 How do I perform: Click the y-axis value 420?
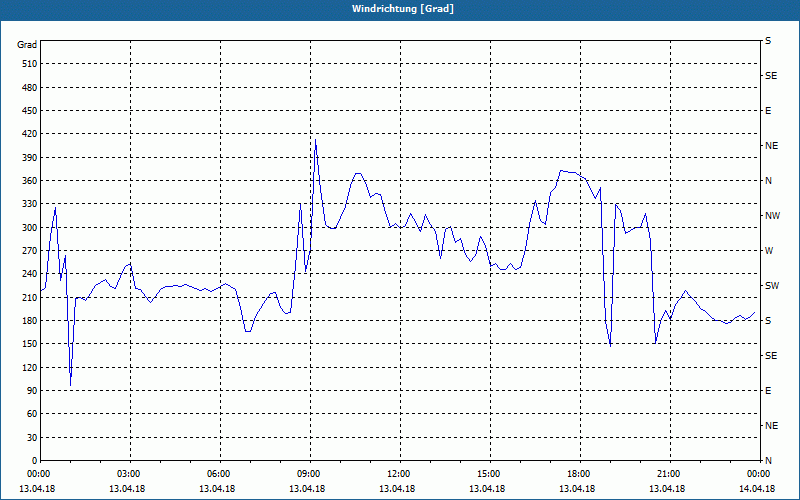[x=31, y=134]
